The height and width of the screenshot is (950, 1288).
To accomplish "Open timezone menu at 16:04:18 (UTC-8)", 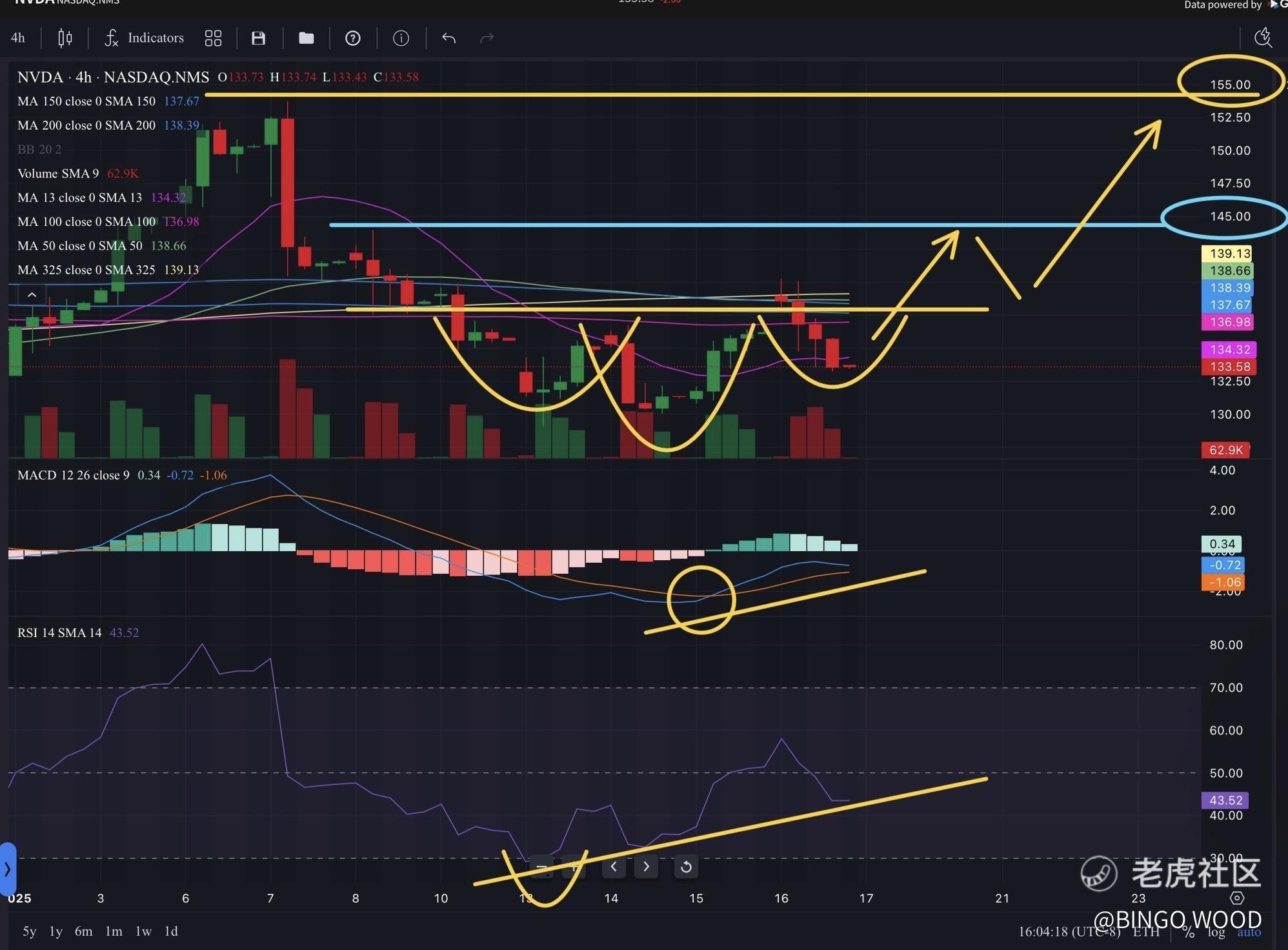I will pos(1069,932).
